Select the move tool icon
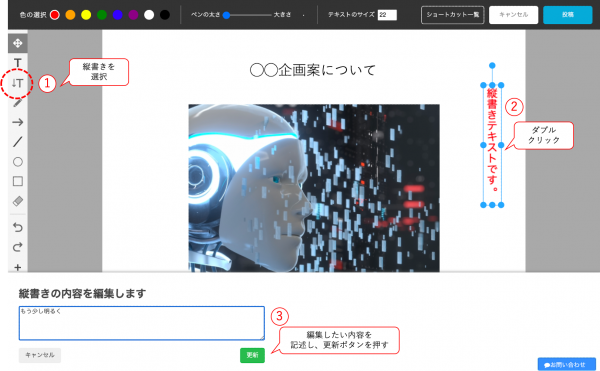 pyautogui.click(x=18, y=43)
